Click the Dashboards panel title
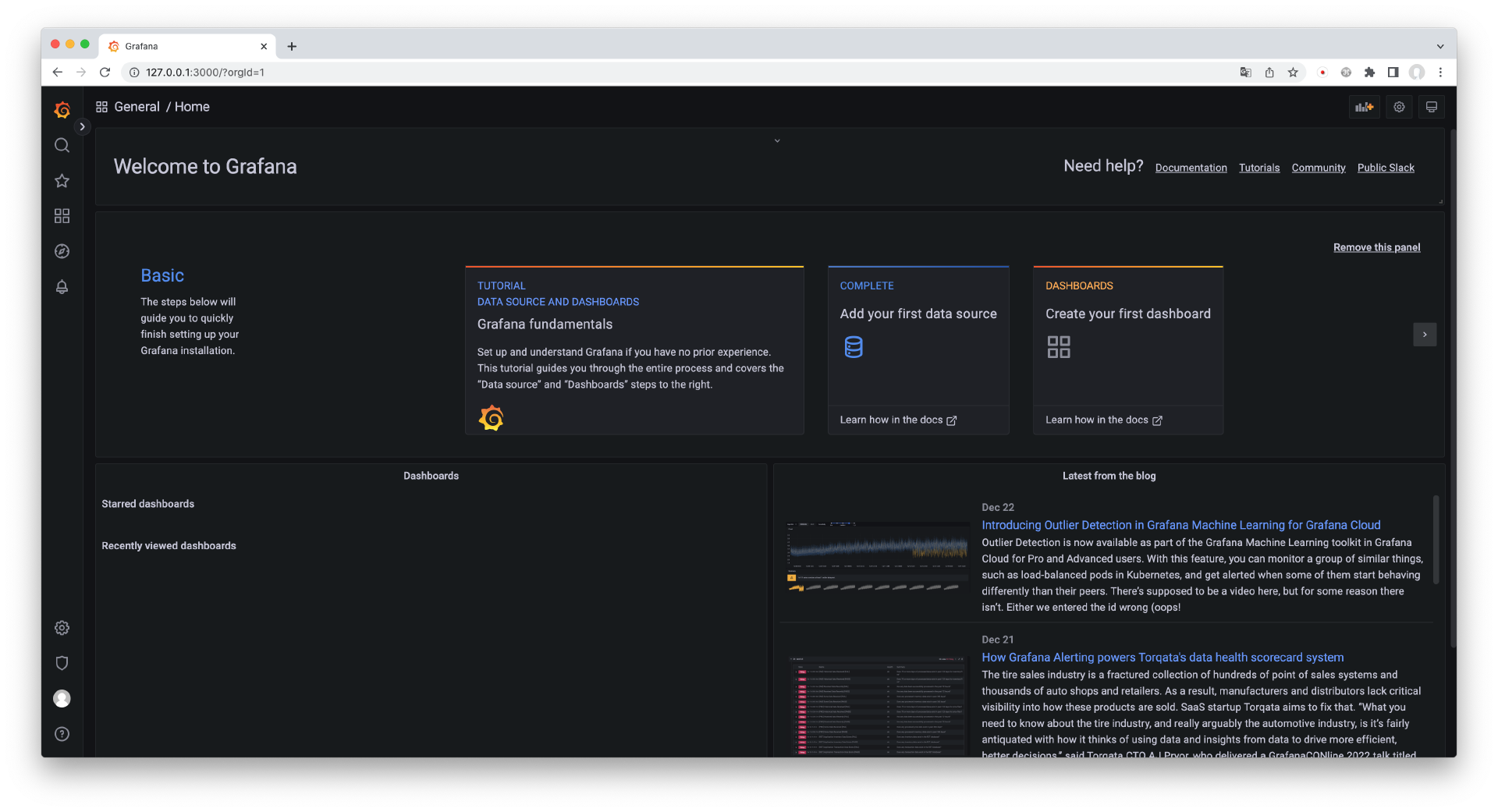 (431, 476)
